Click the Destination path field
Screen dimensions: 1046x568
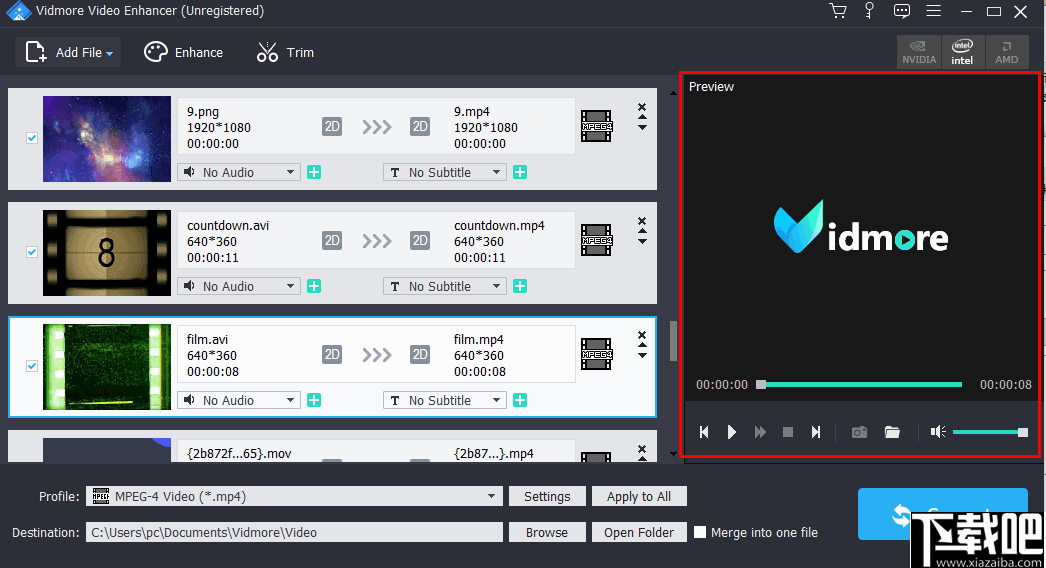click(294, 533)
